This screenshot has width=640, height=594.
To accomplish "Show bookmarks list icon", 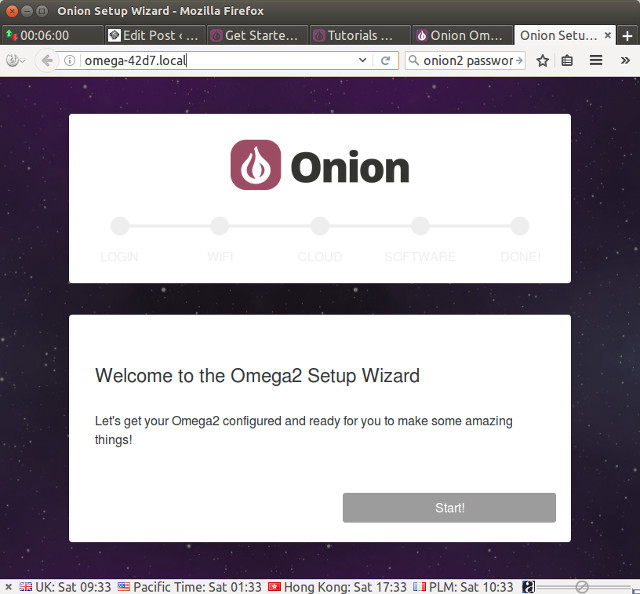I will click(567, 61).
